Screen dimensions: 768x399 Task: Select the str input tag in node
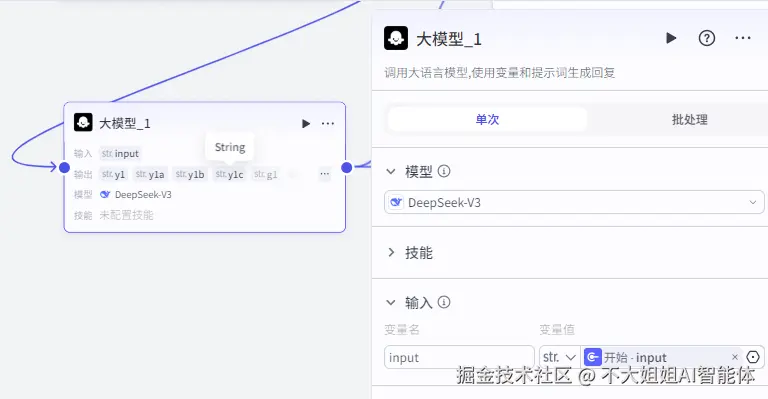[120, 154]
